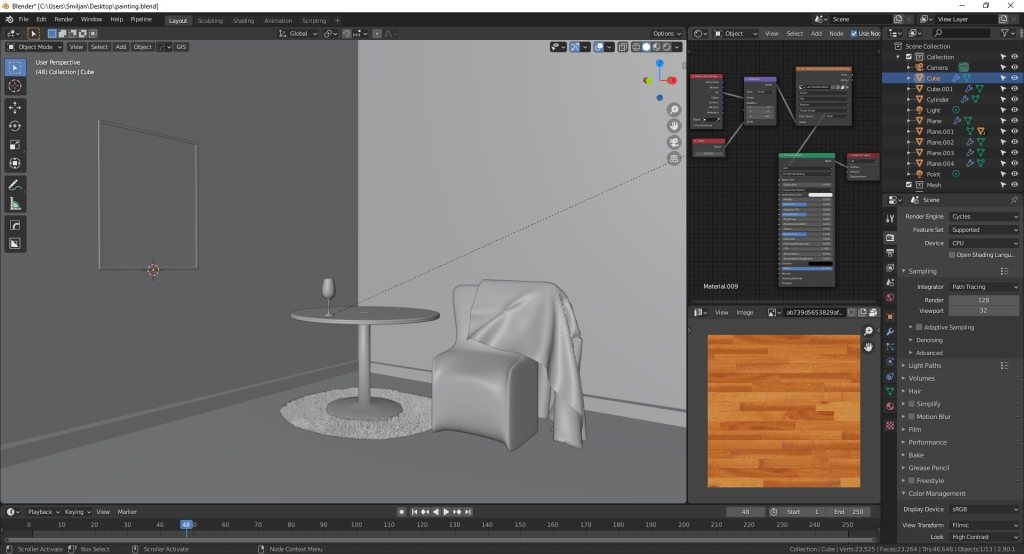Enable the Motion Blur checkbox
The height and width of the screenshot is (554, 1024).
913,416
